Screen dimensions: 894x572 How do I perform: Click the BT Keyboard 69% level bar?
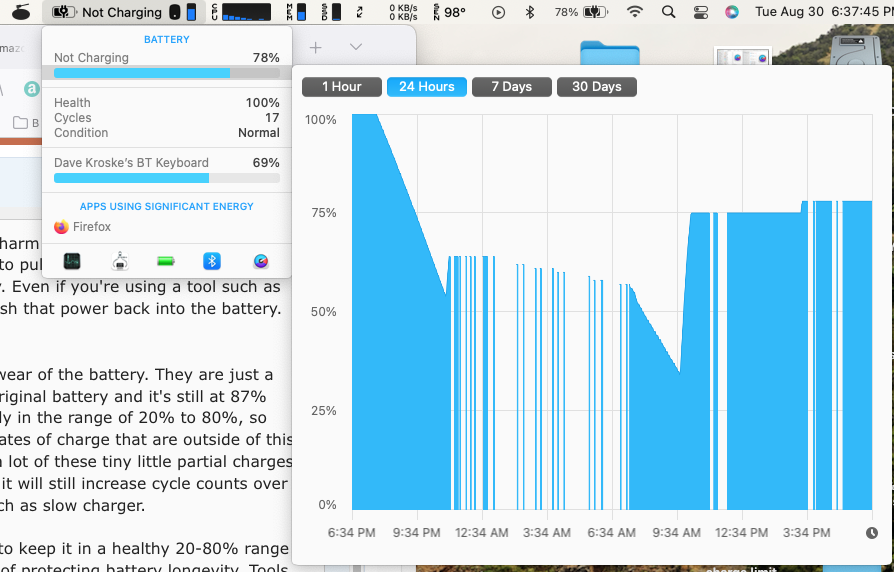tap(166, 178)
